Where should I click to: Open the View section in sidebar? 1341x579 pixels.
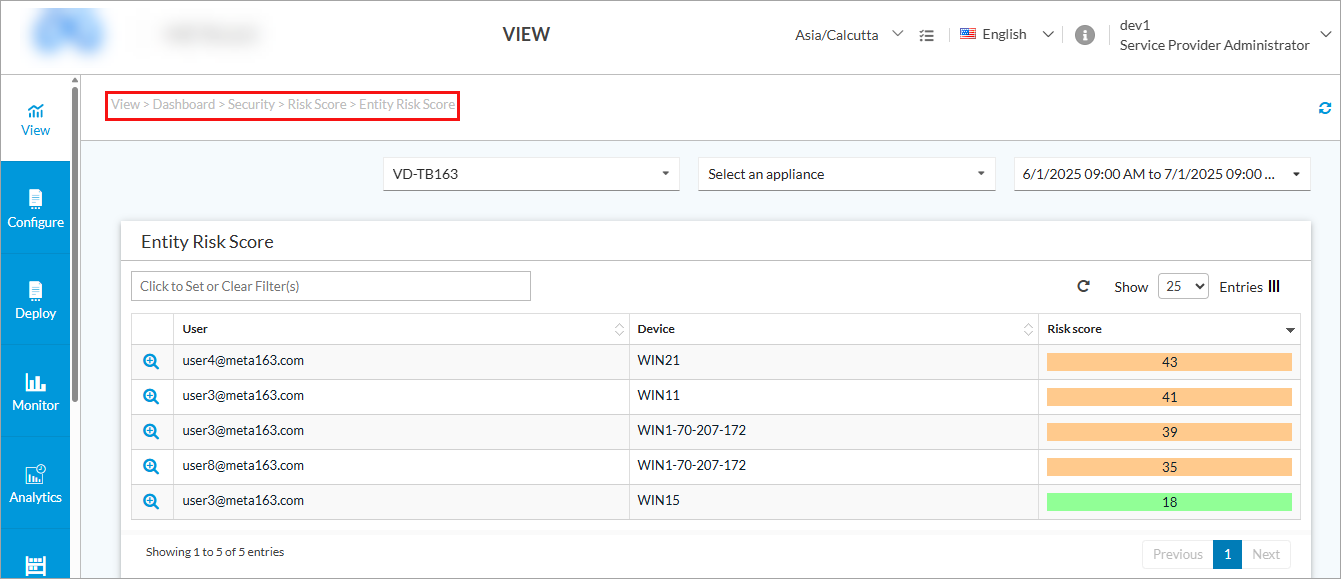[36, 119]
